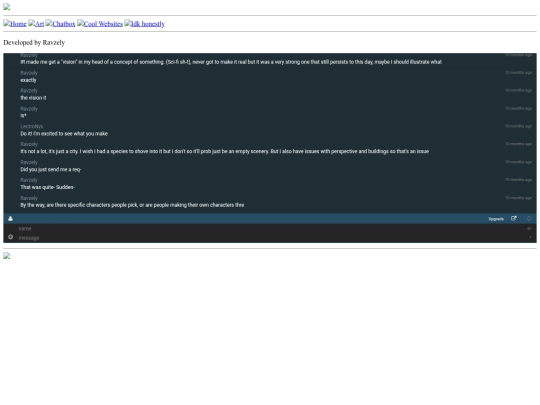Click the login icon beside name field
This screenshot has height=405, width=540.
(x=529, y=228)
